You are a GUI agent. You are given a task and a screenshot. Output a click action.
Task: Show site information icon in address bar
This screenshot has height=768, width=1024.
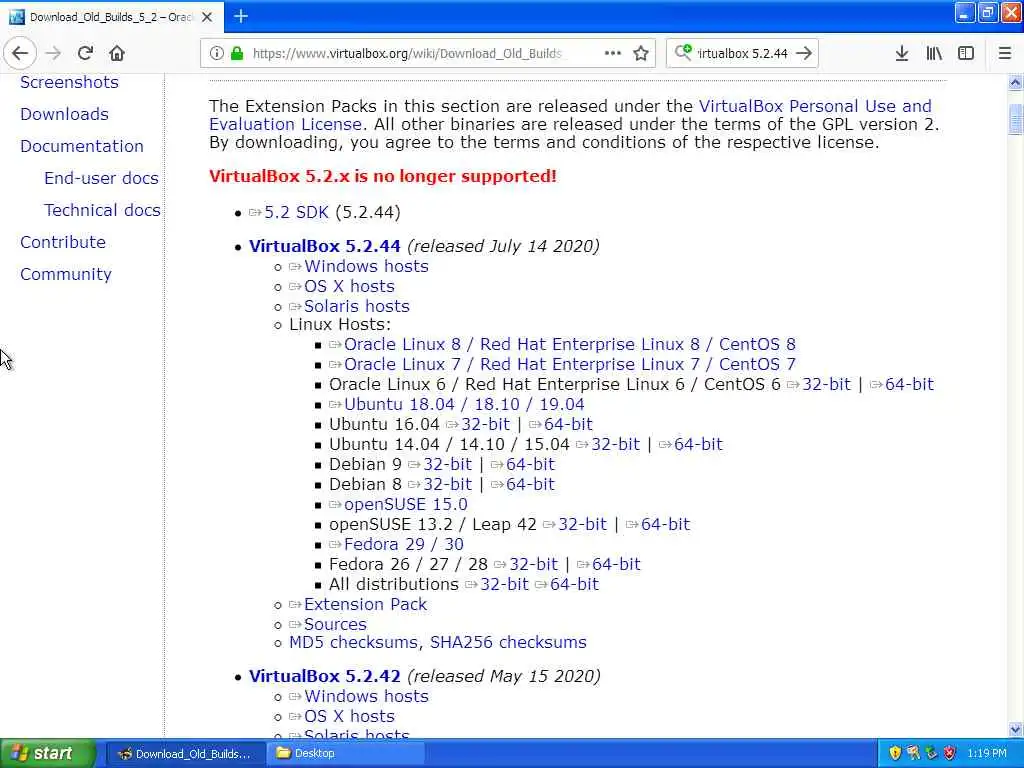216,54
